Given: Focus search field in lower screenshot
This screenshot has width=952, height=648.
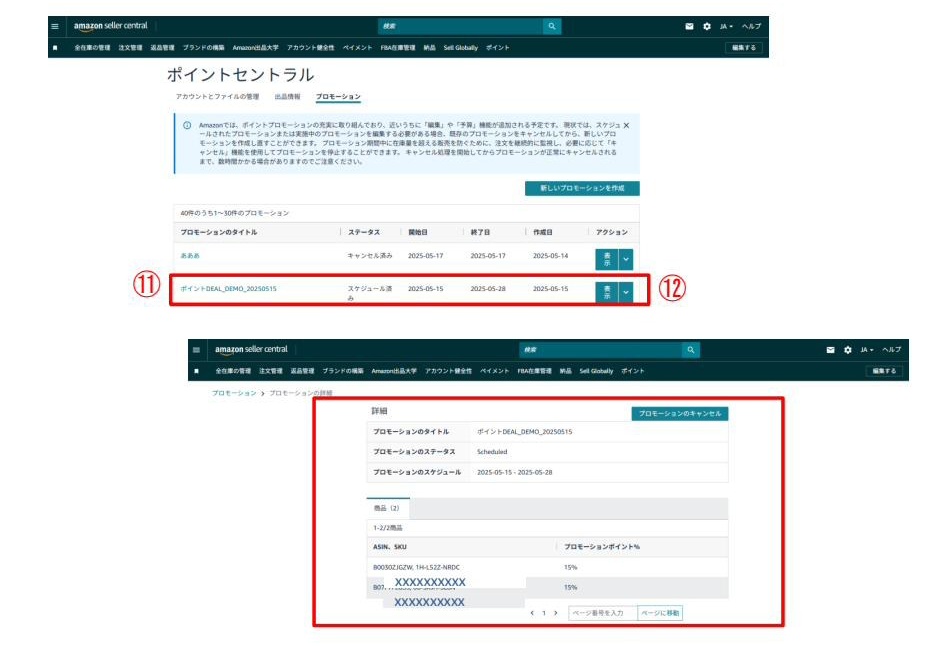Looking at the screenshot, I should point(600,350).
